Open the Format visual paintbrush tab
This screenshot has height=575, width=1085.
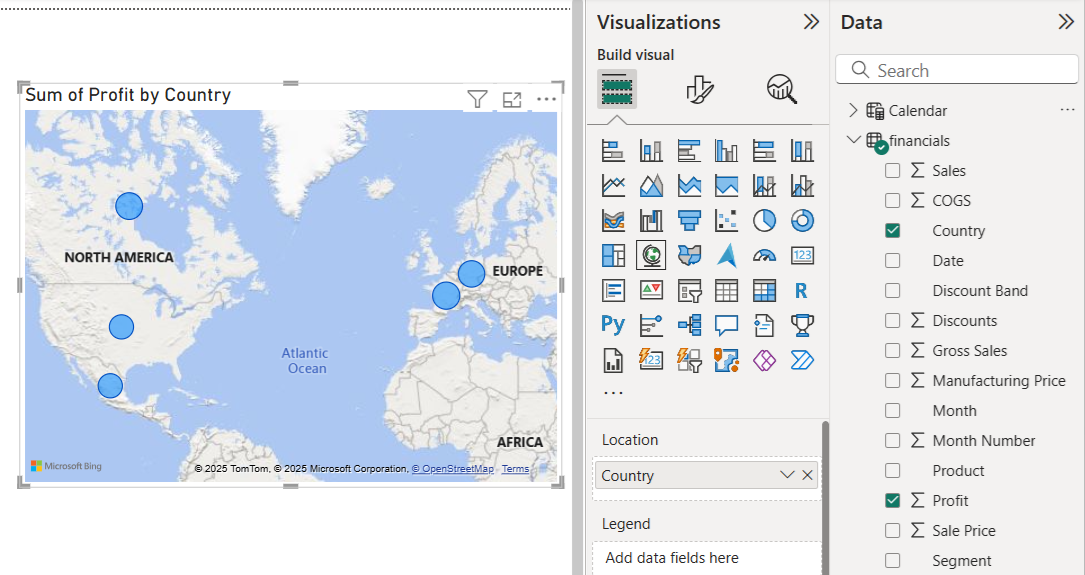click(700, 89)
